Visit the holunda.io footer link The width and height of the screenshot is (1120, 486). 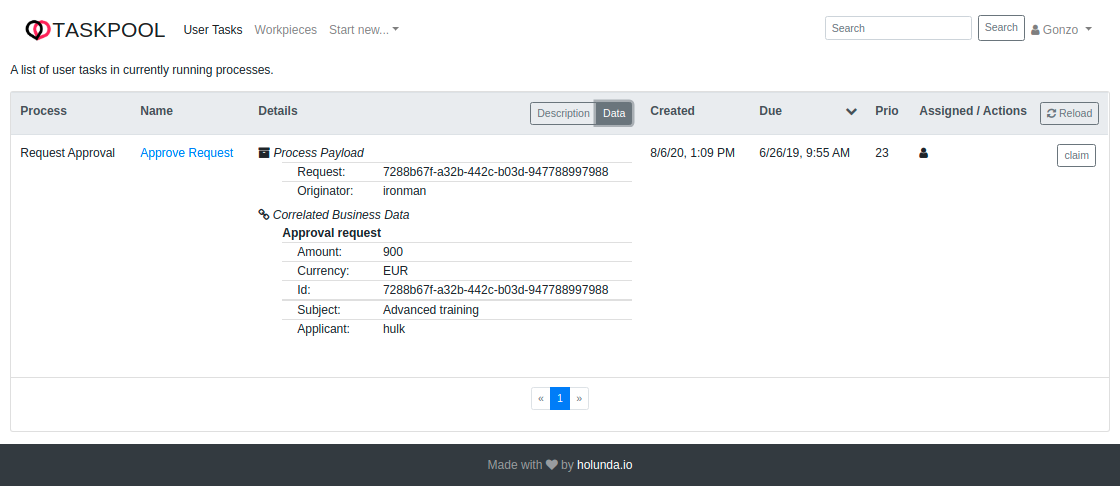604,465
